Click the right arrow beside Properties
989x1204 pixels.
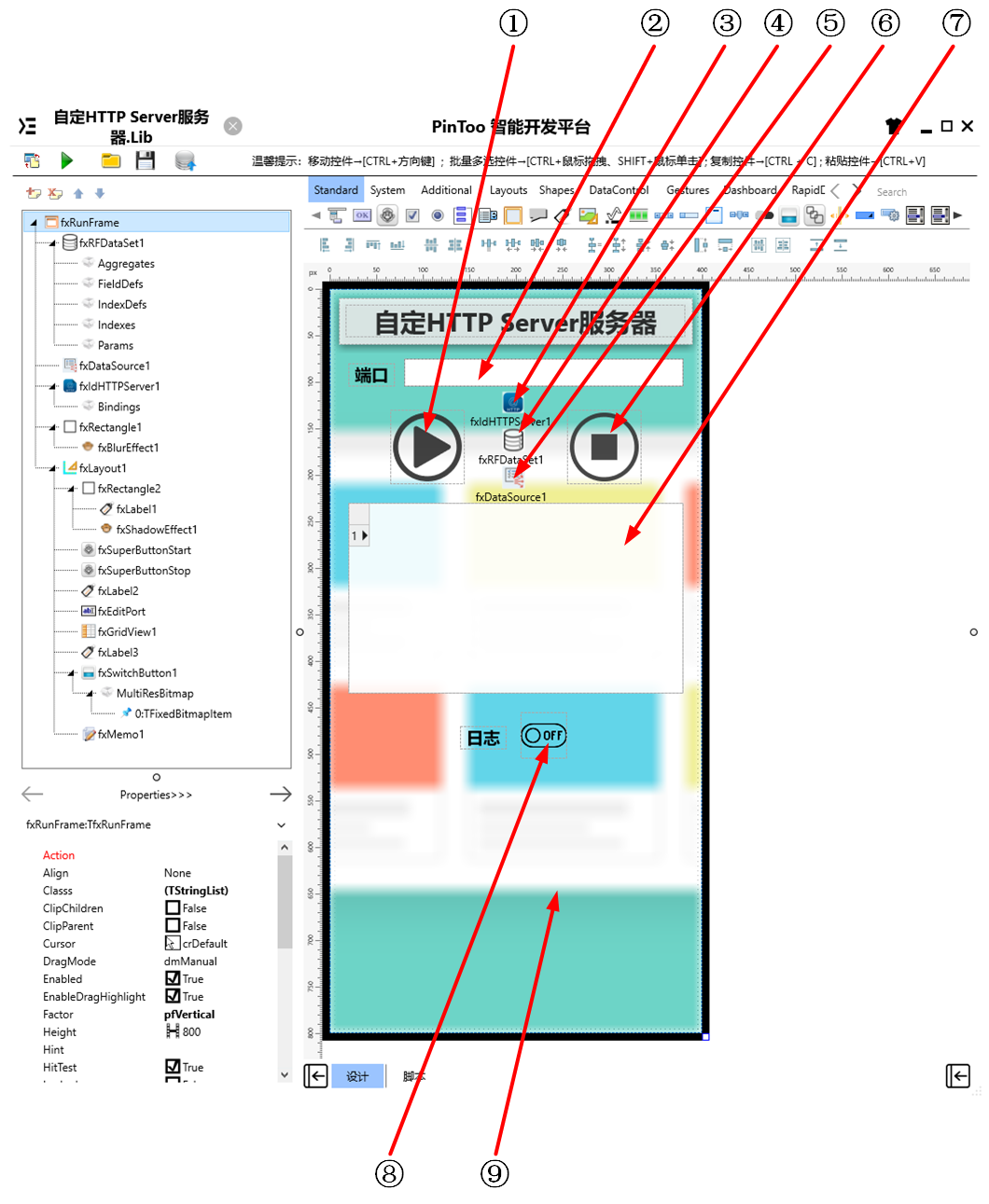(x=281, y=794)
